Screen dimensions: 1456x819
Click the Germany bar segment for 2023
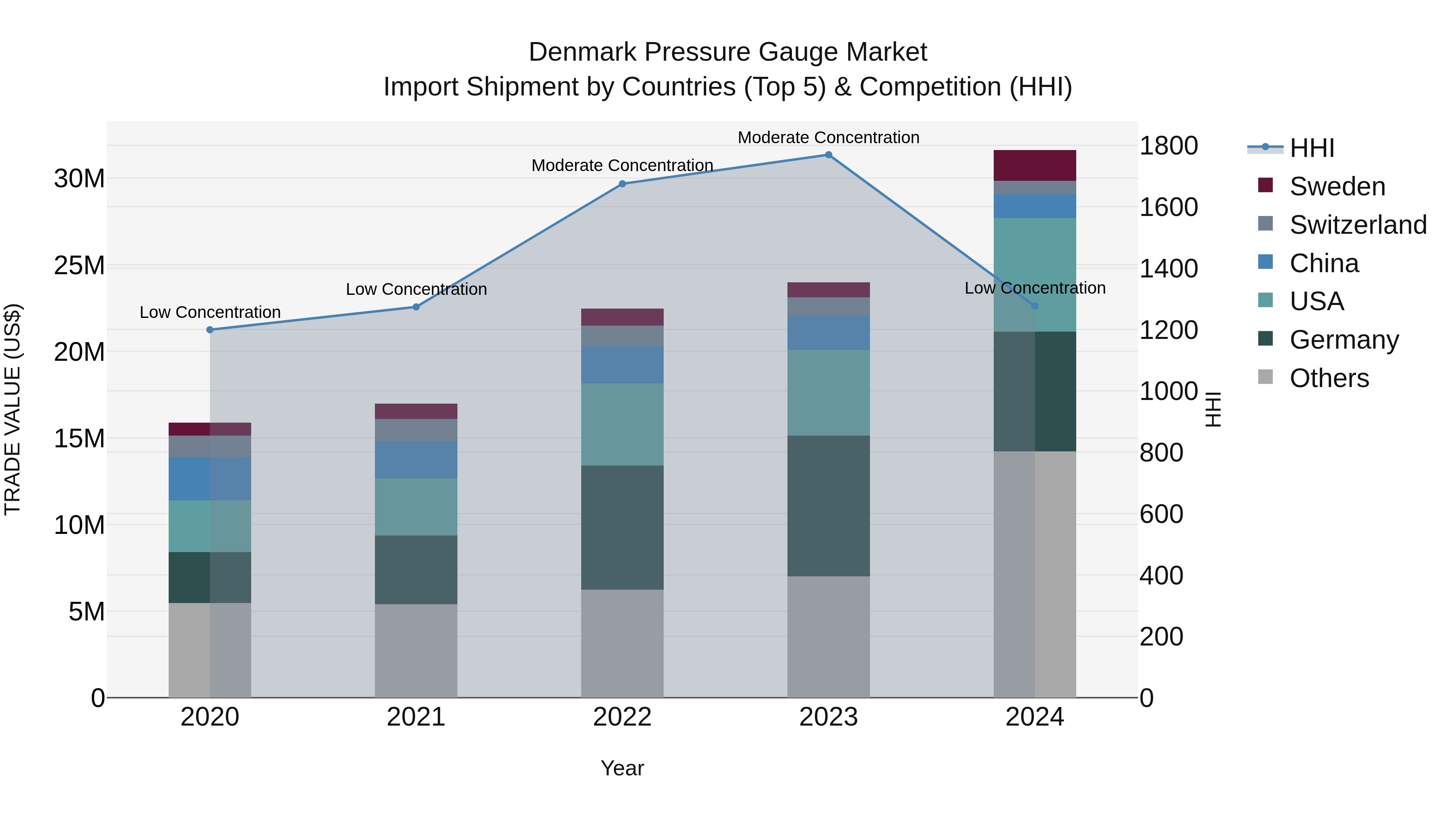tap(829, 506)
